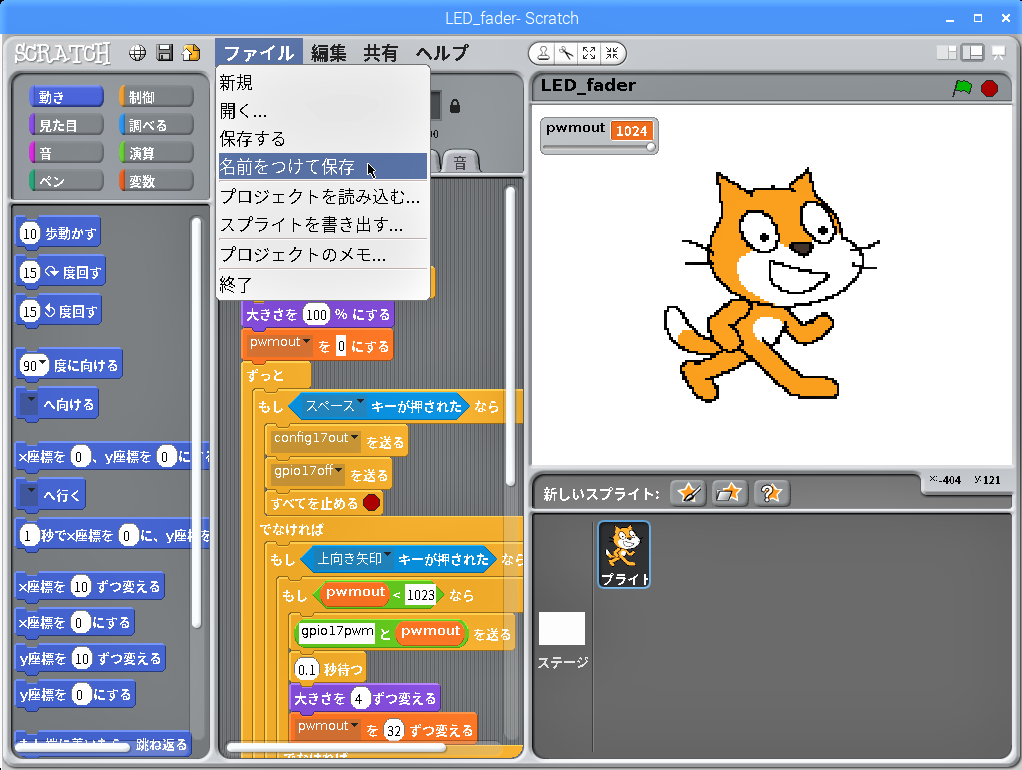Click the globe language icon
Viewport: 1022px width, 770px height.
(137, 53)
